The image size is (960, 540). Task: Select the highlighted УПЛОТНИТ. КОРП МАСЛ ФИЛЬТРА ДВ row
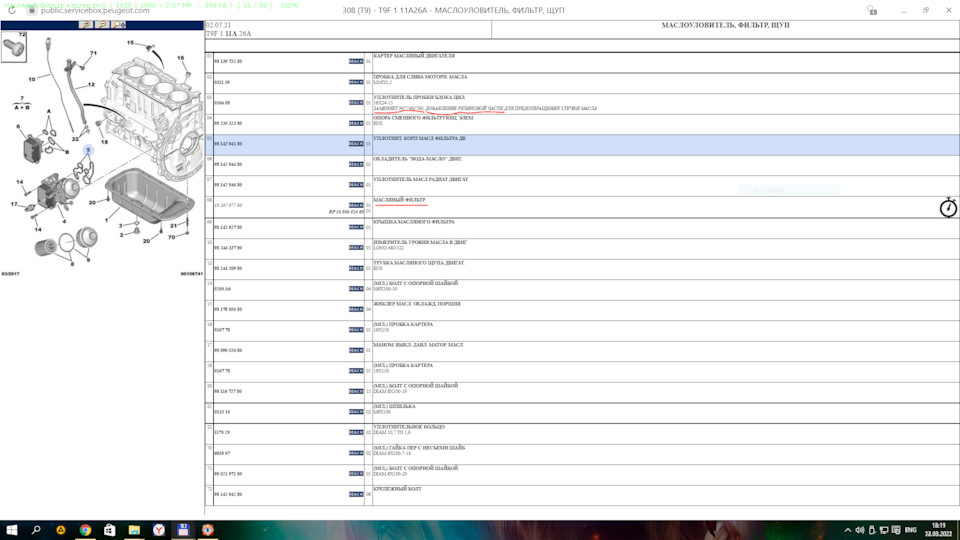[x=582, y=144]
